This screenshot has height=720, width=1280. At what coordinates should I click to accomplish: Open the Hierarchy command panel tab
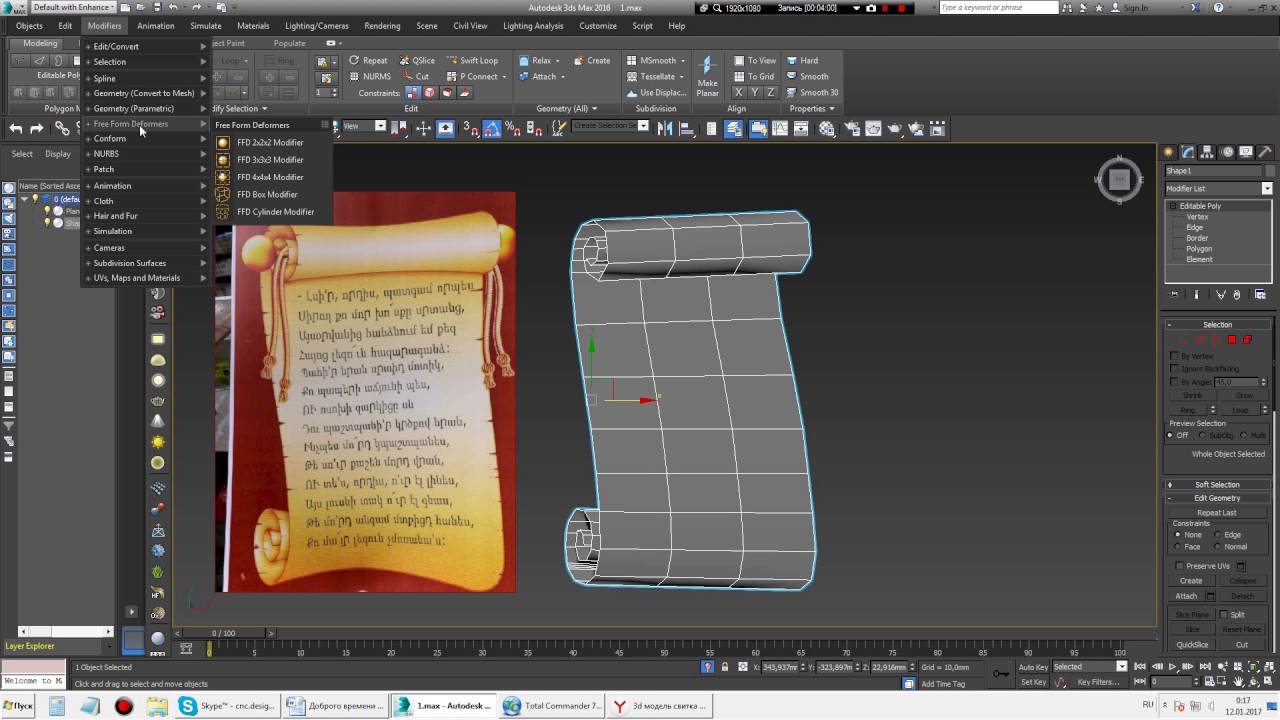click(1207, 152)
